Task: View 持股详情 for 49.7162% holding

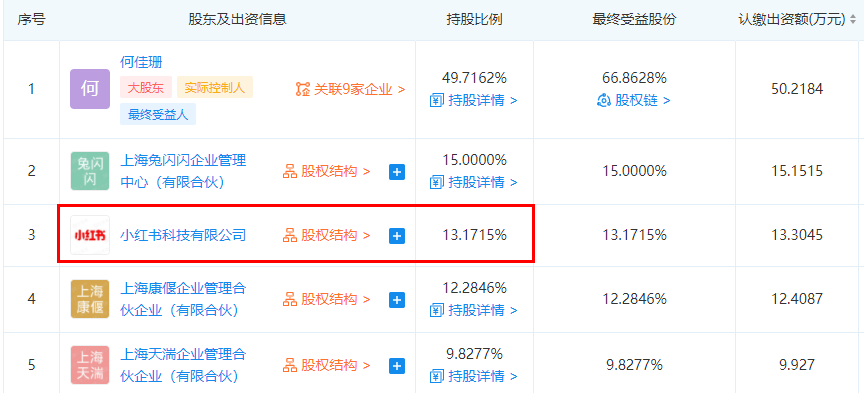Action: 474,100
